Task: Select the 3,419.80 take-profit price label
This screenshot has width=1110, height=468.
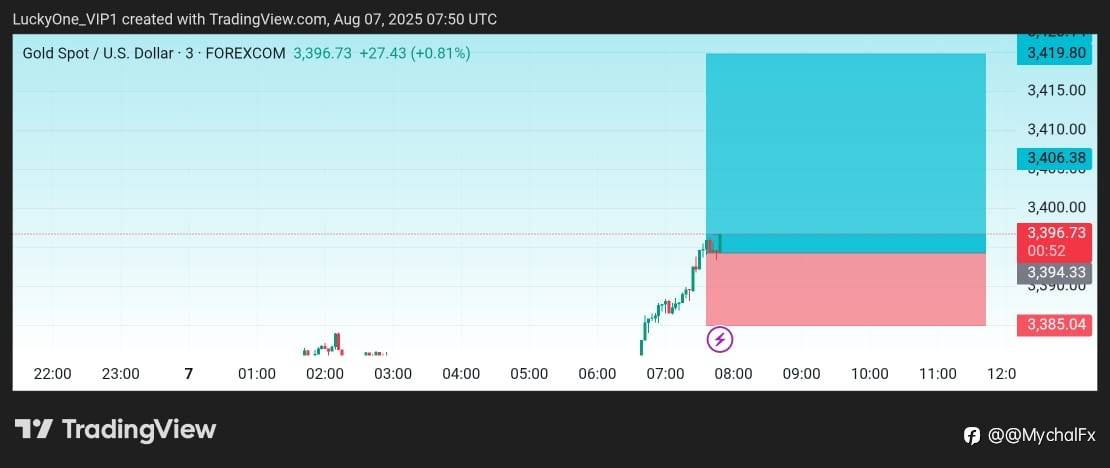Action: click(x=1055, y=53)
